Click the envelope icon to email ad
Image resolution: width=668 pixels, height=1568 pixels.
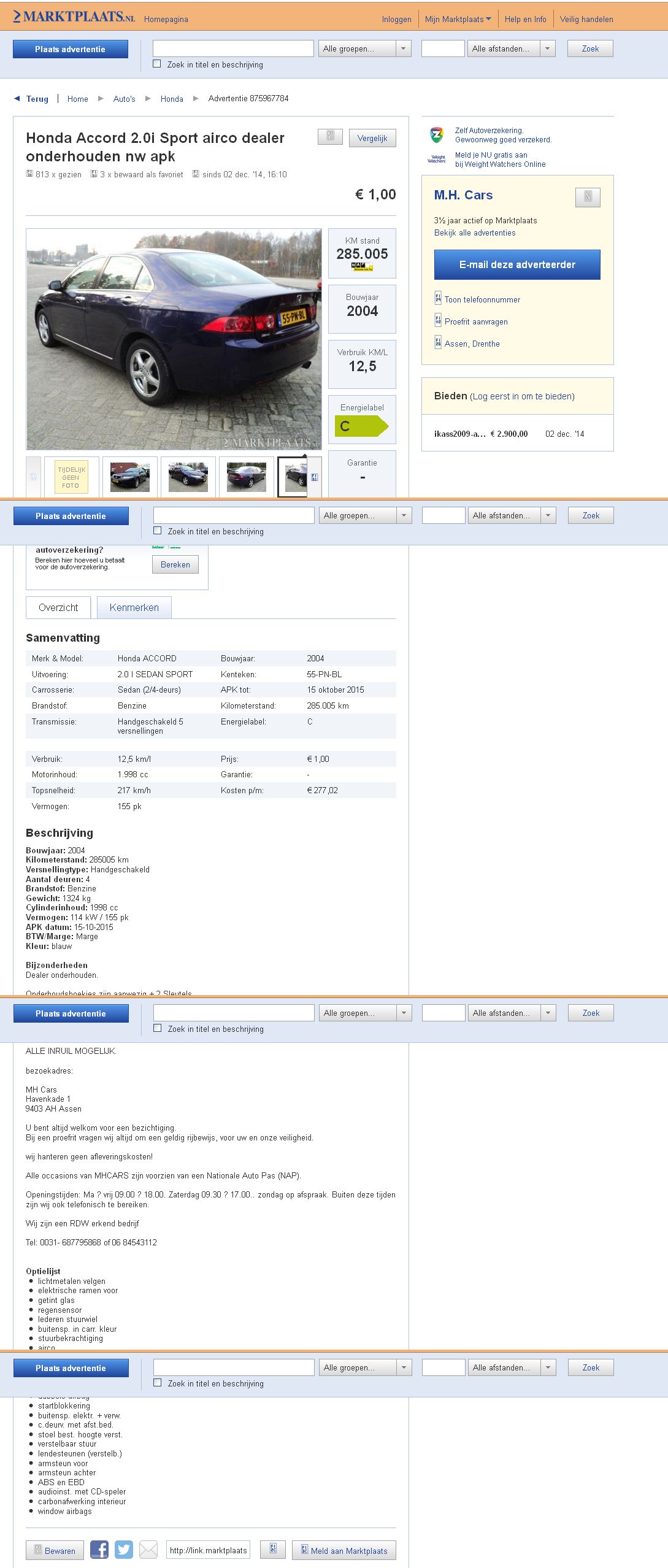[148, 1550]
